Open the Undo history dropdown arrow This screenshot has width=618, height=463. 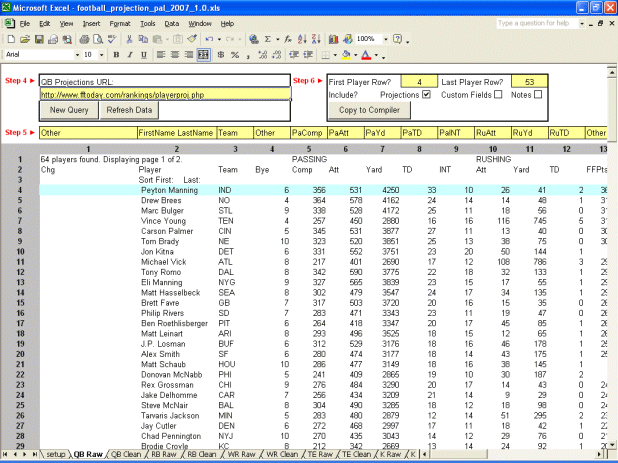point(219,39)
